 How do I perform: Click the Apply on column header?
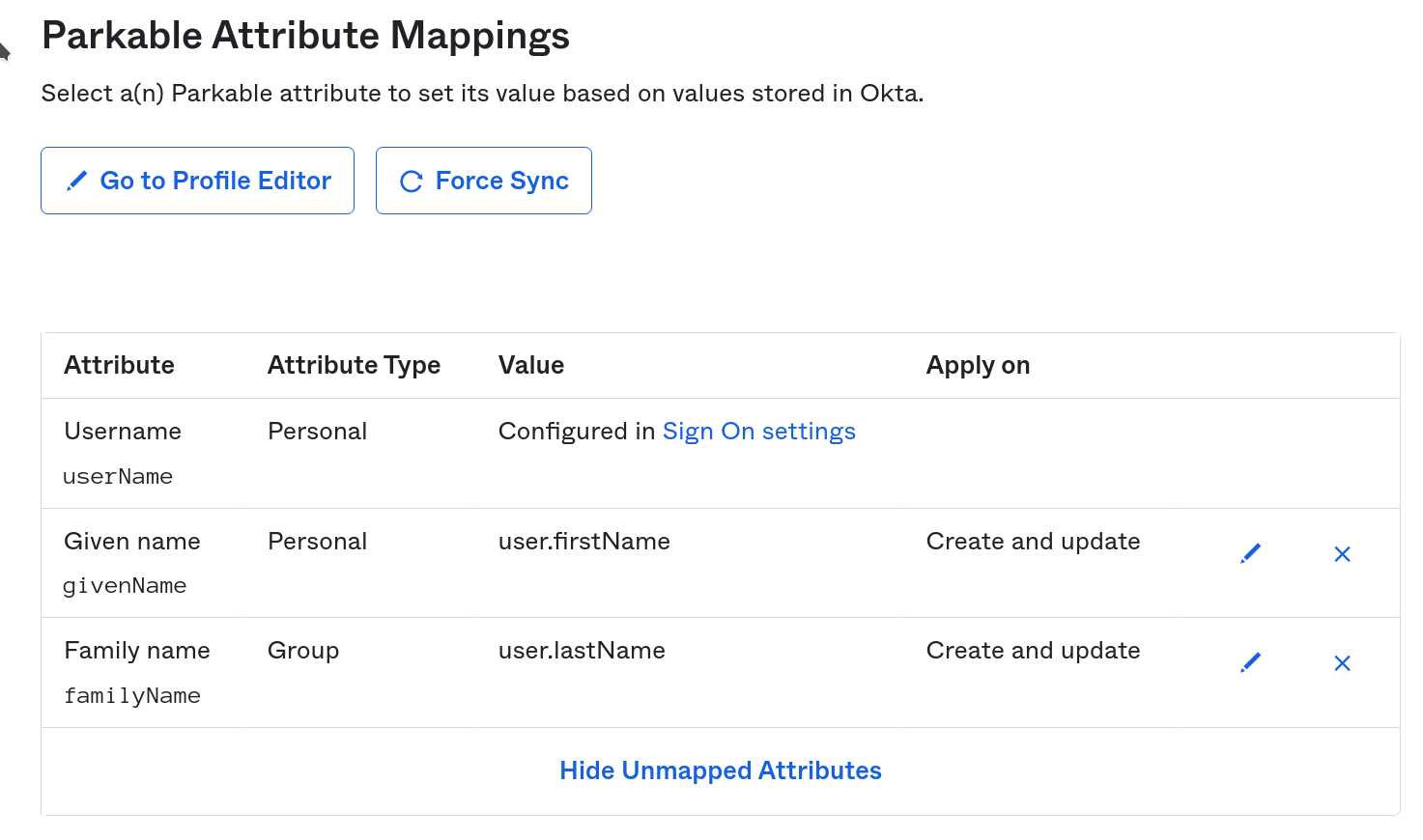[978, 365]
